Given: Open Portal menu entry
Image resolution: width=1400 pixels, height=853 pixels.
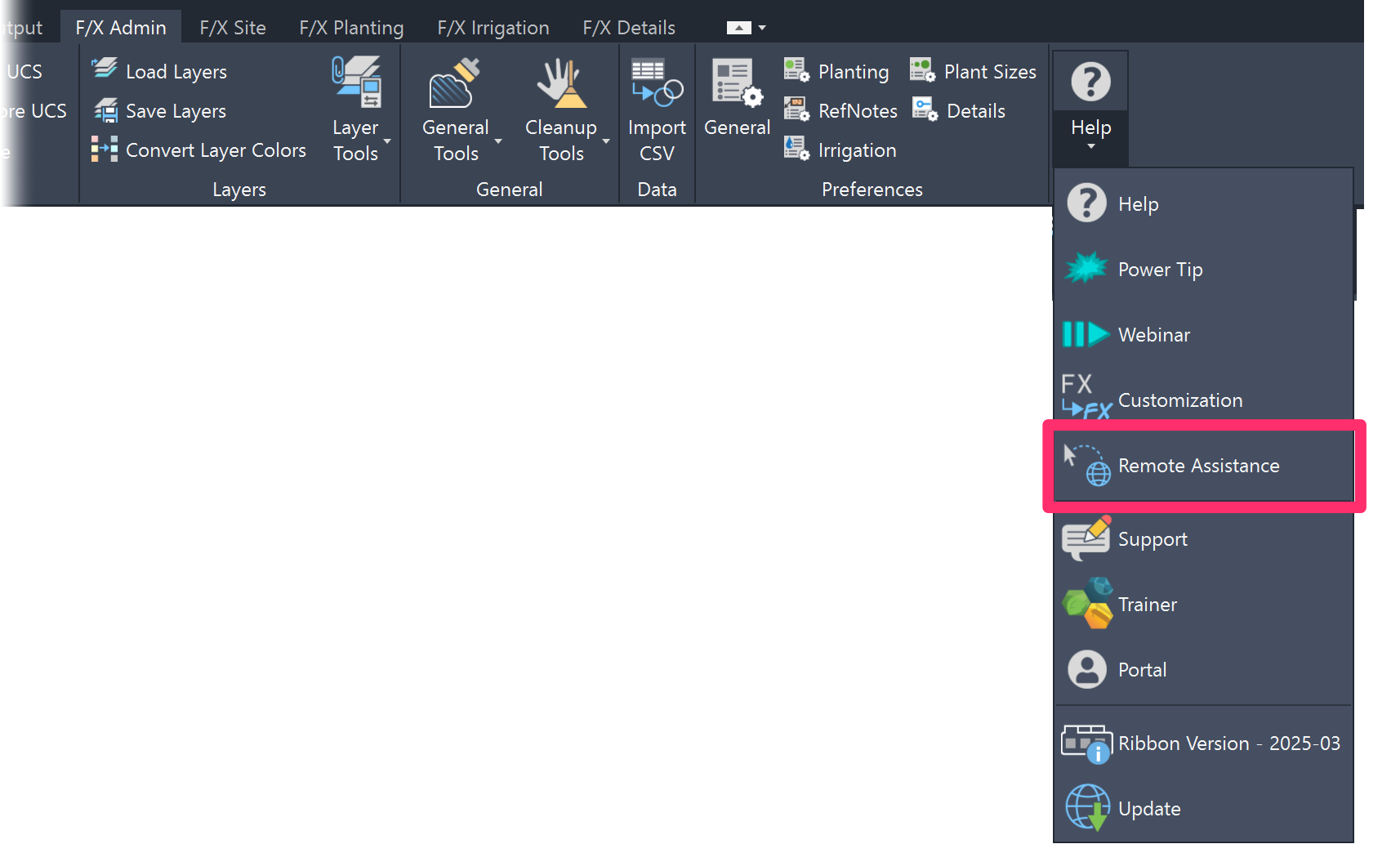Looking at the screenshot, I should pos(1204,669).
